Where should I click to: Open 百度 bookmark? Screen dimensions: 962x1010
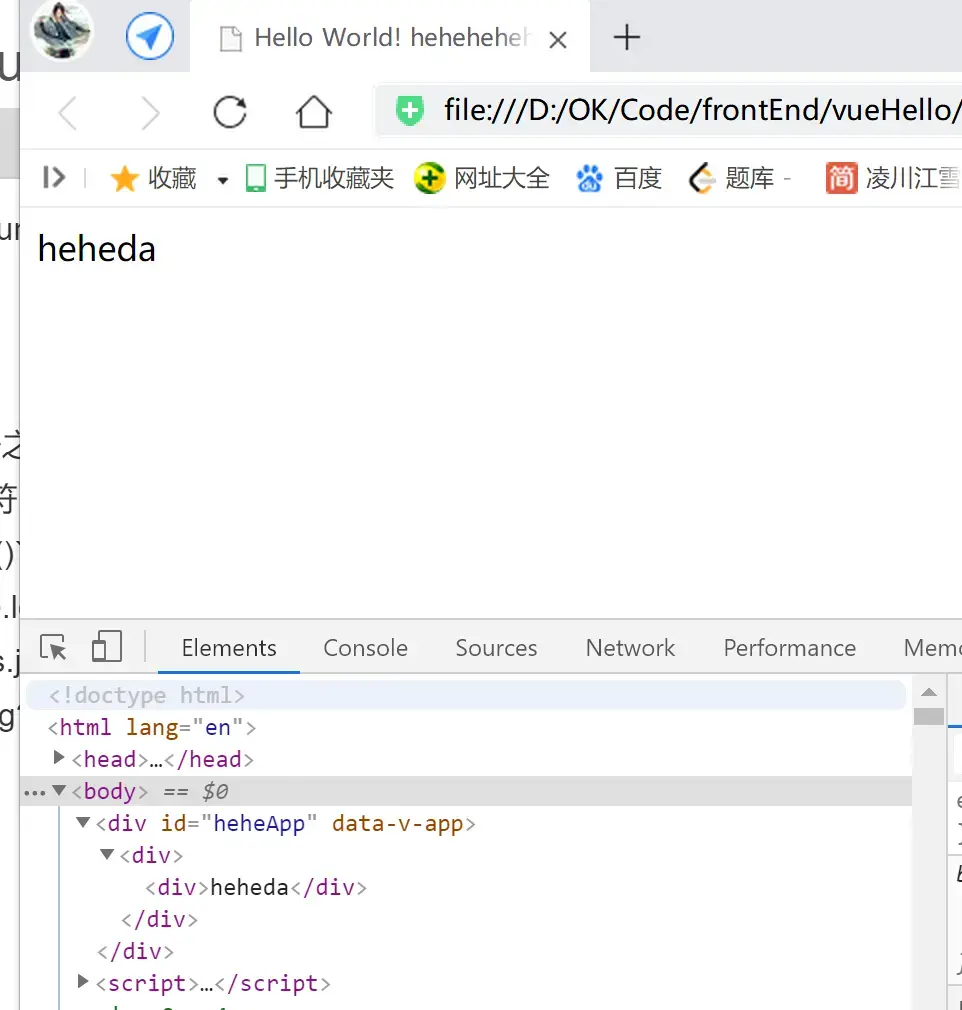619,178
